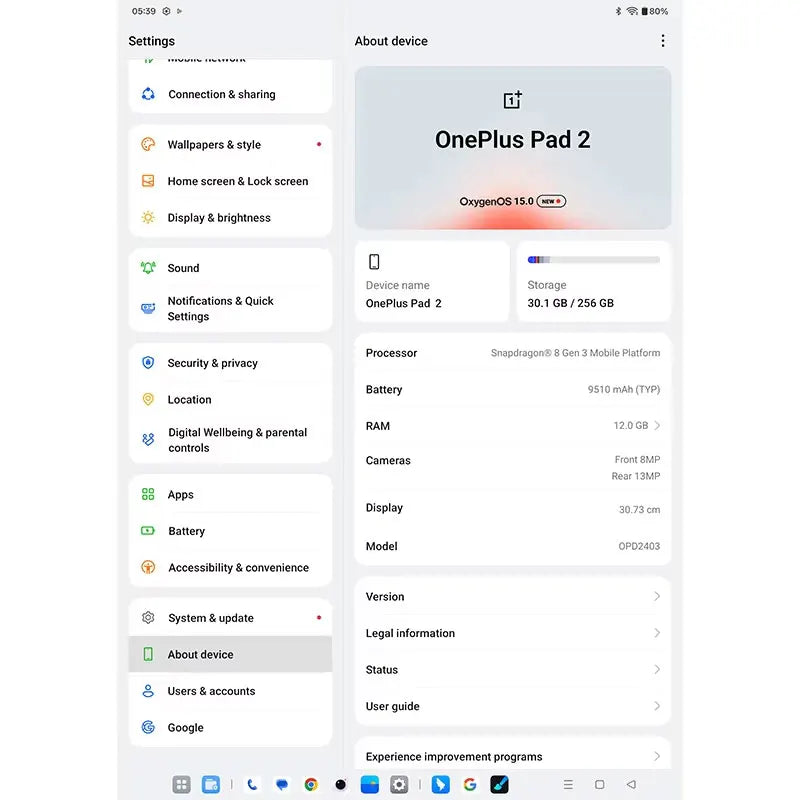Tap the back navigation button

(632, 784)
